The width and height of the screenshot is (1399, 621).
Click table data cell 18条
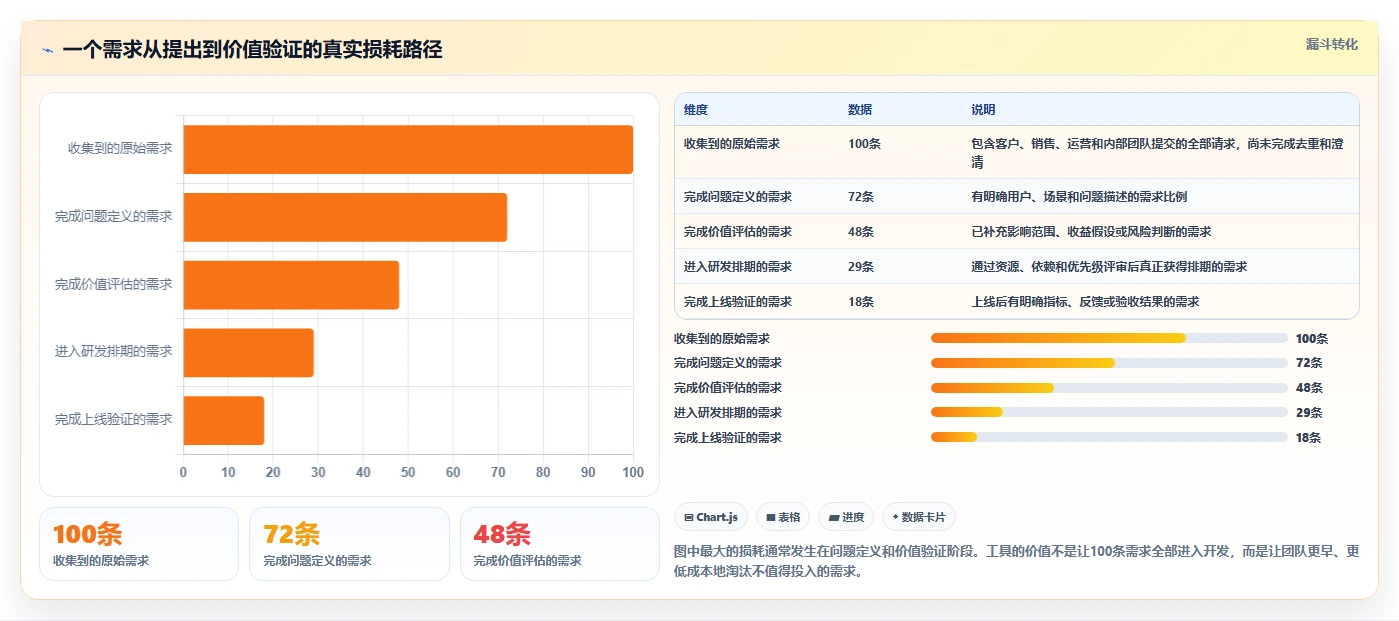tap(861, 302)
